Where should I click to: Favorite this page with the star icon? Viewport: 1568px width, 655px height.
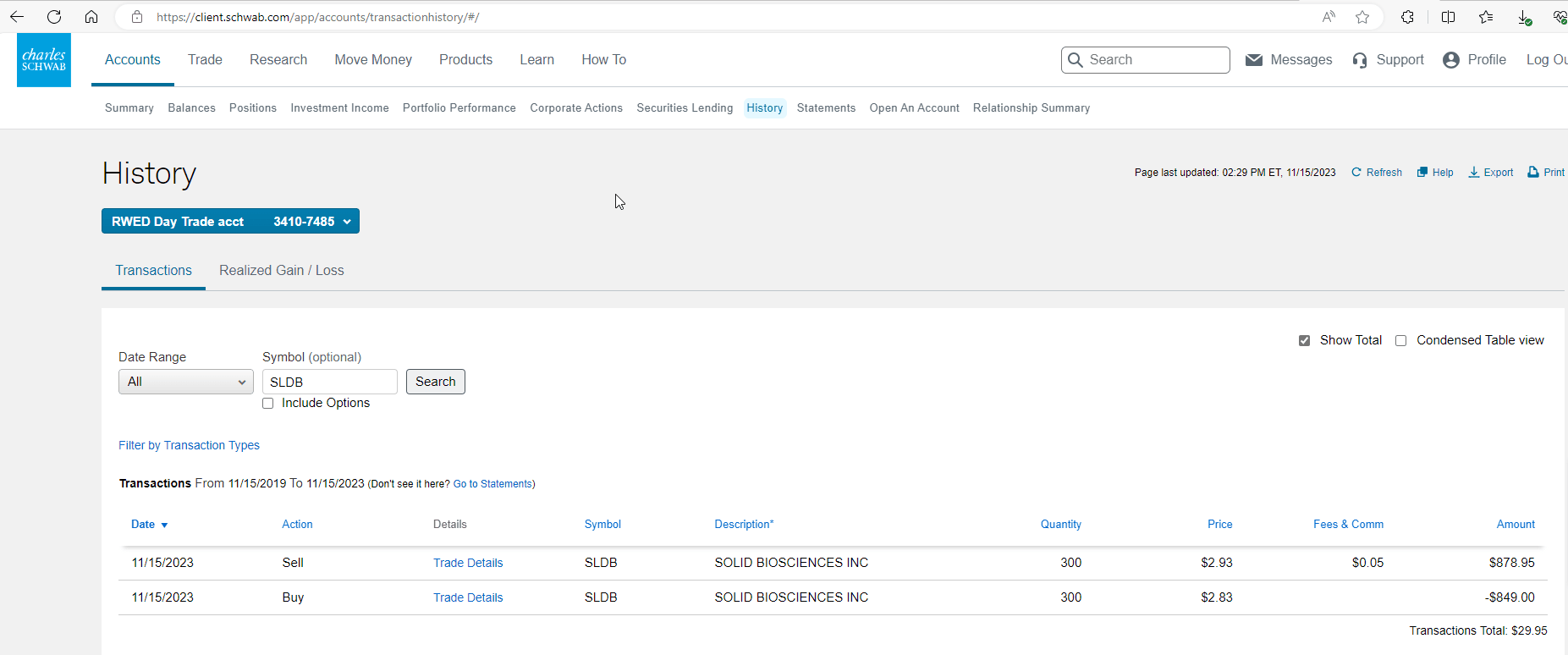(x=1362, y=17)
